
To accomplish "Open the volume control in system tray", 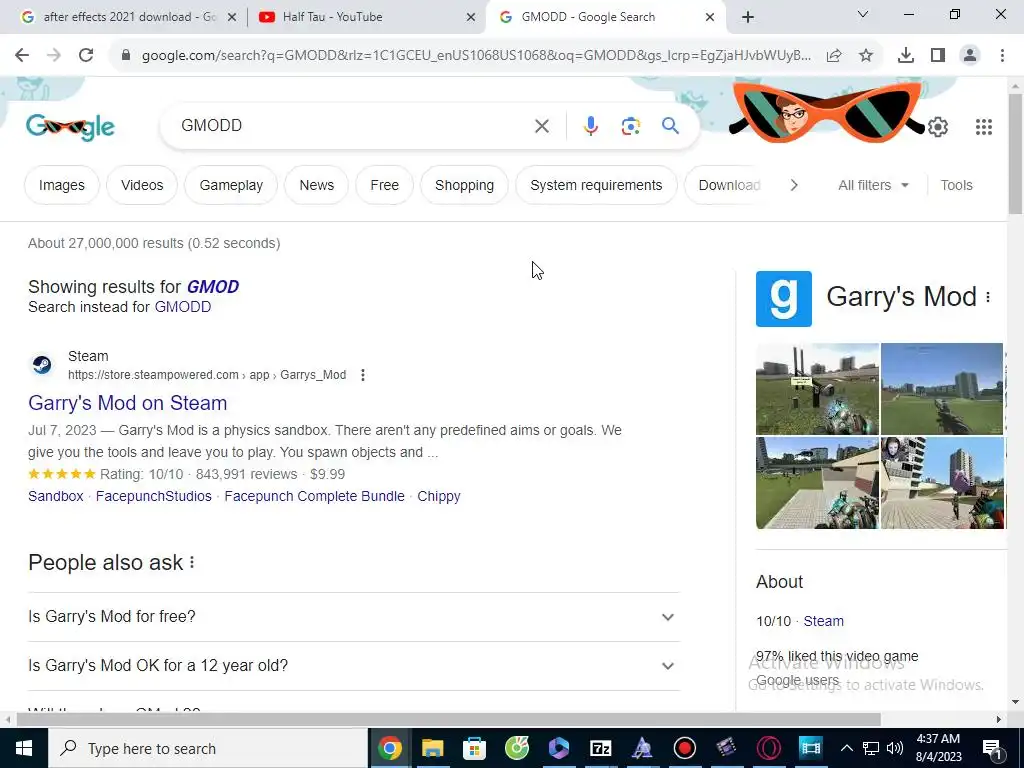I will (895, 748).
